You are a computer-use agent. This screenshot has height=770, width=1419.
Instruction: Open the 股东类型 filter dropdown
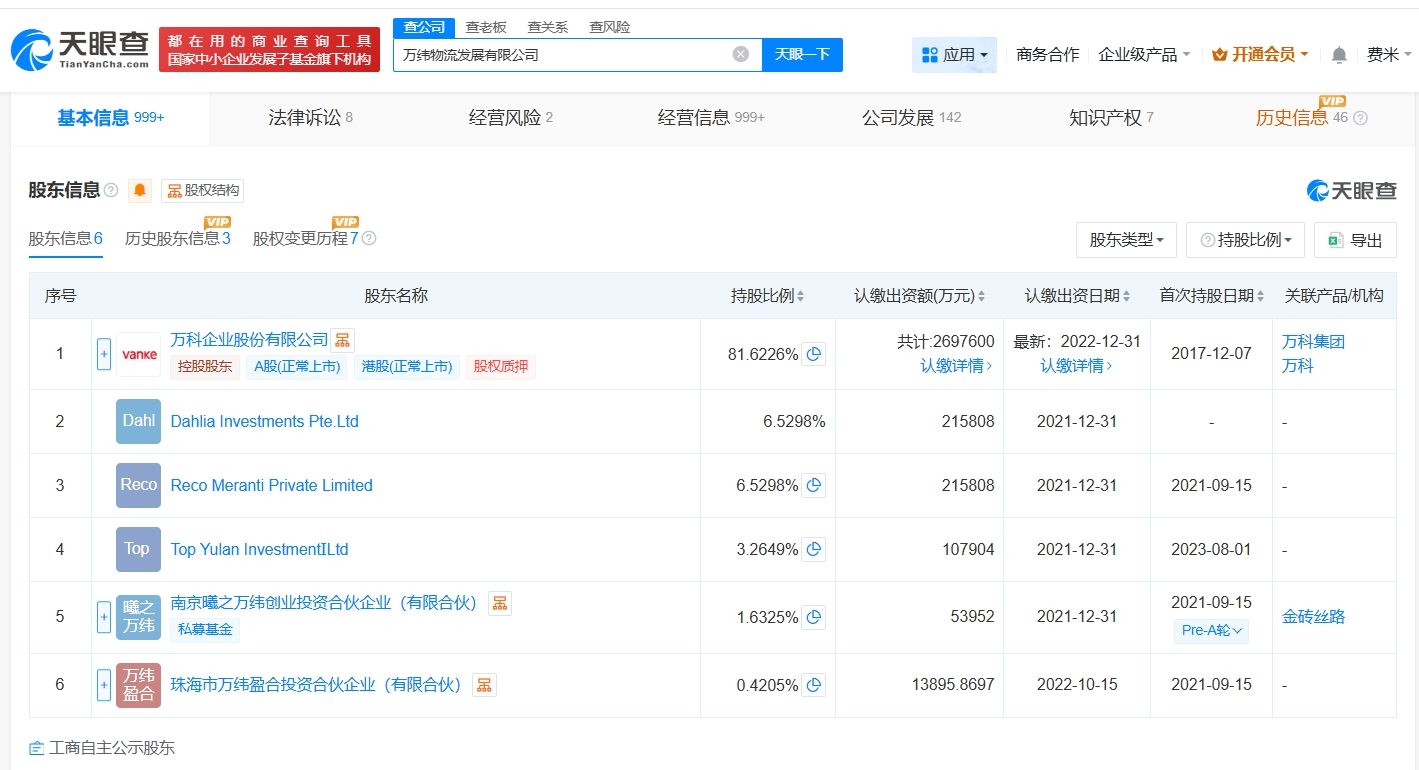(1126, 239)
